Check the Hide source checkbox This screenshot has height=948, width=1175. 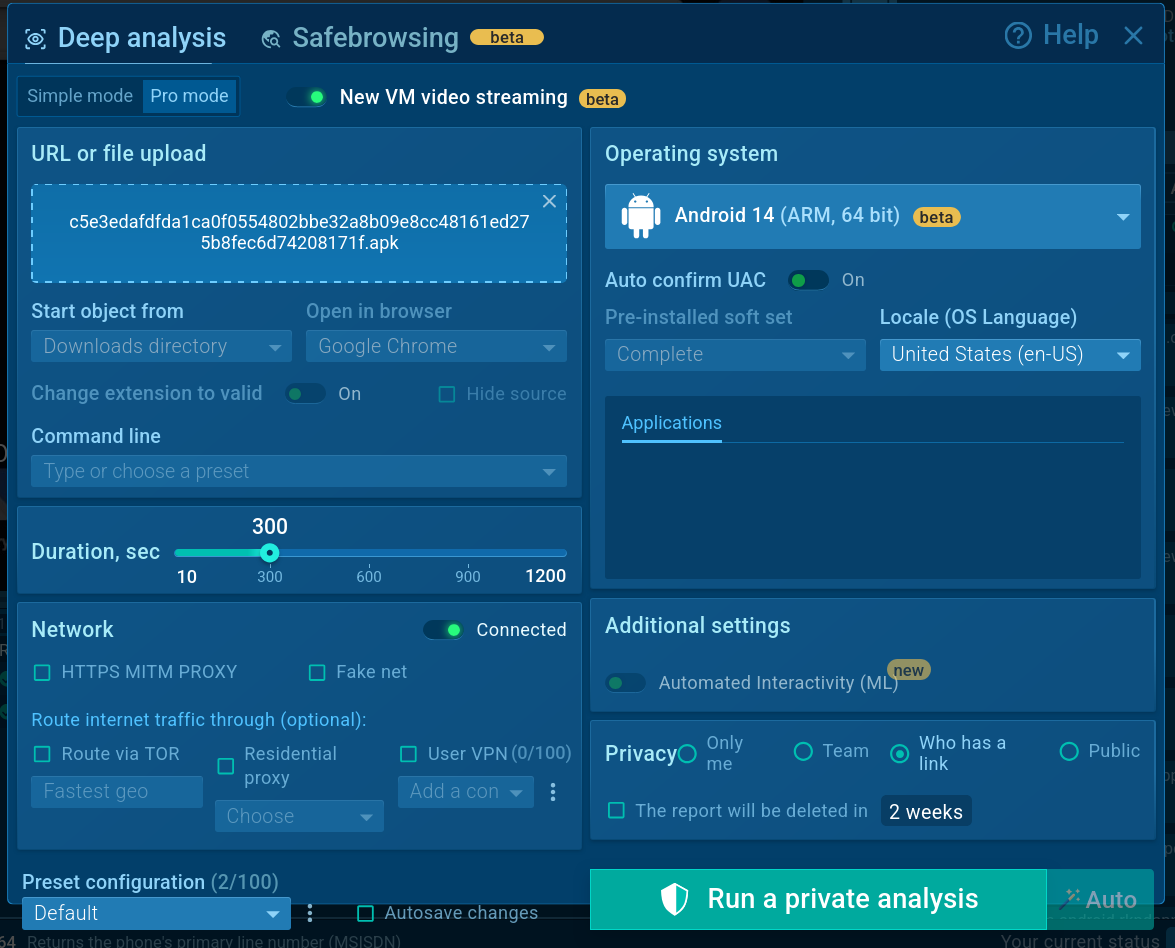click(x=447, y=394)
